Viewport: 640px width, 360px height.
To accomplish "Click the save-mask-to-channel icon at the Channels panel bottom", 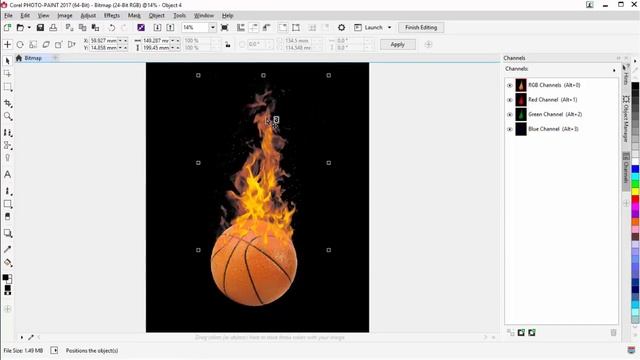I will 521,333.
